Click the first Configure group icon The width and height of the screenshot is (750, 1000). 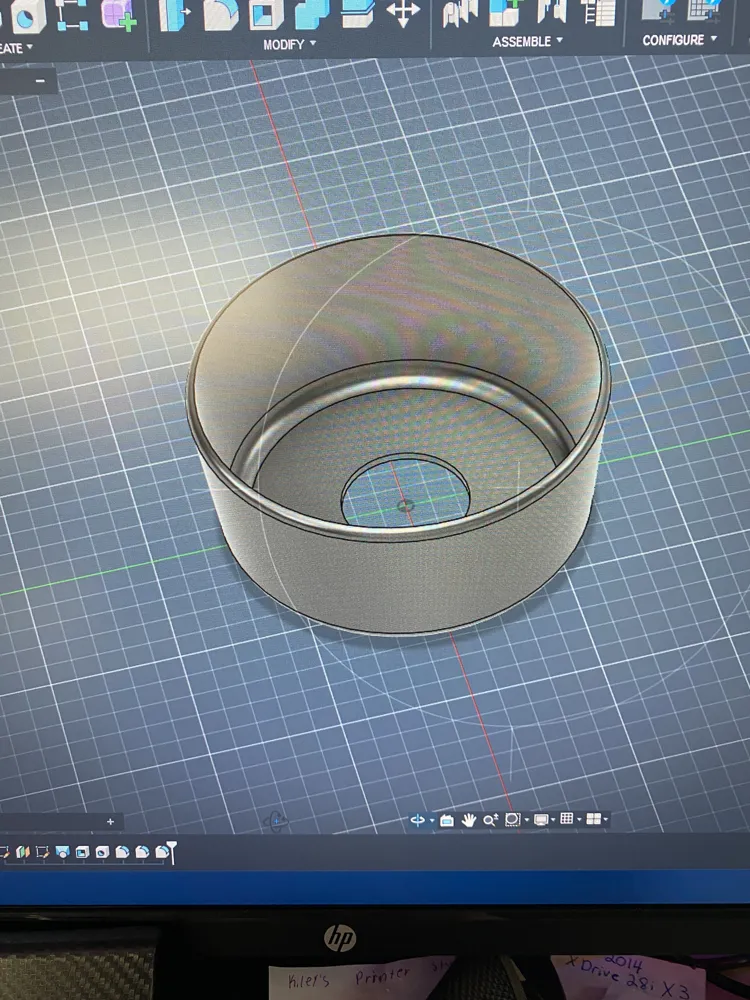659,11
